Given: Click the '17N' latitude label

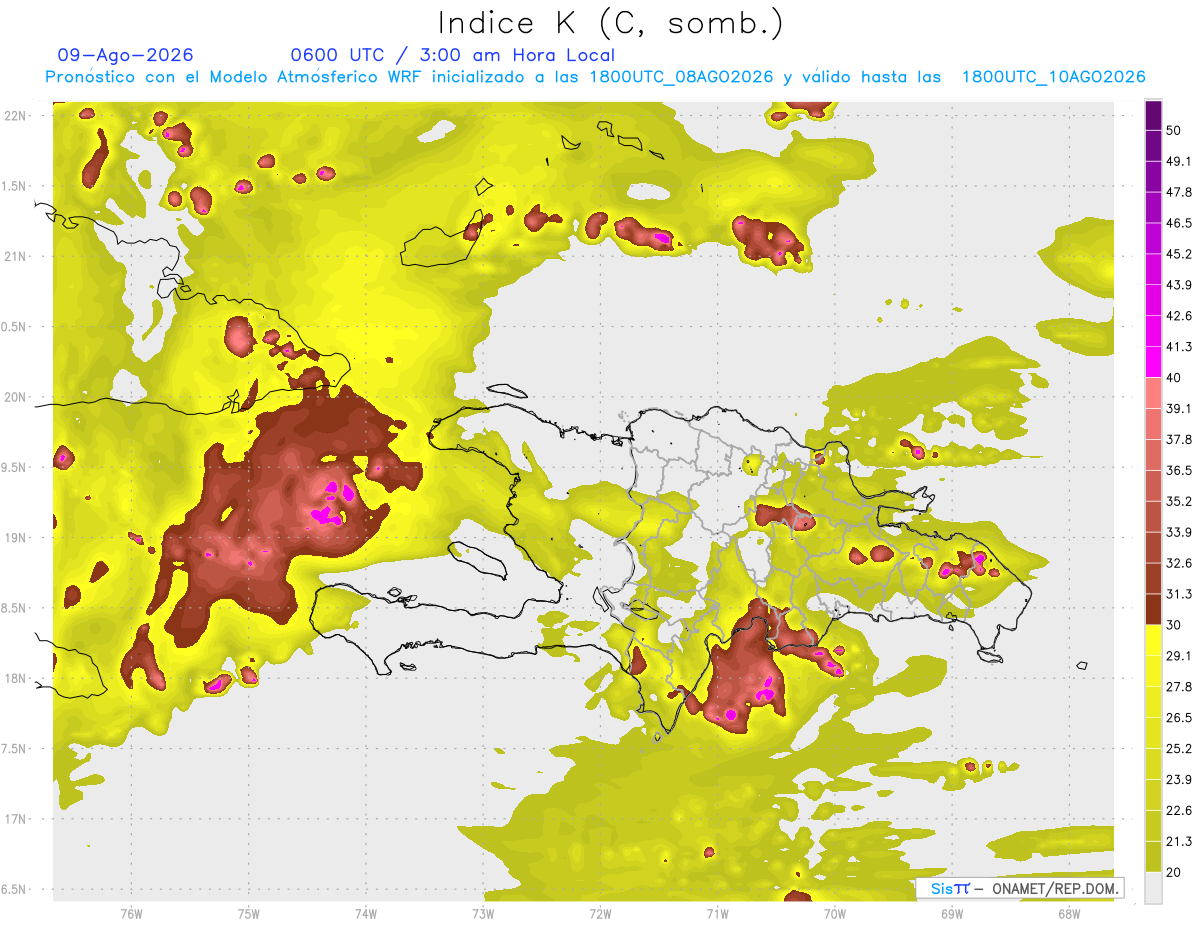Looking at the screenshot, I should pos(15,819).
